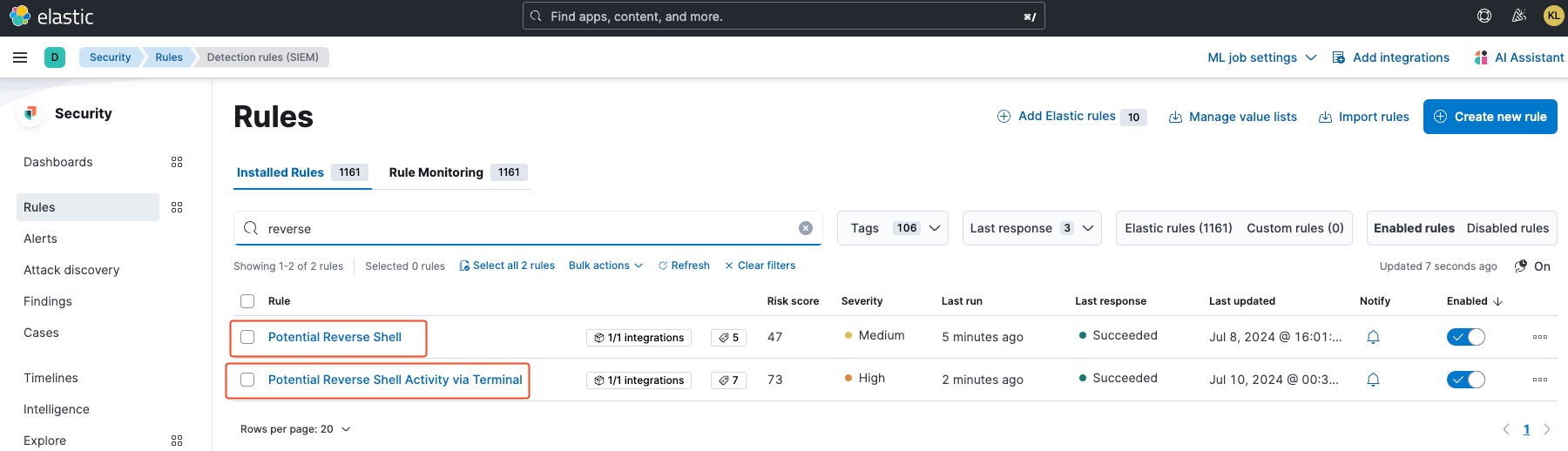Image resolution: width=1568 pixels, height=451 pixels.
Task: Disable the Potential Reverse Shell rule
Action: [x=1466, y=337]
